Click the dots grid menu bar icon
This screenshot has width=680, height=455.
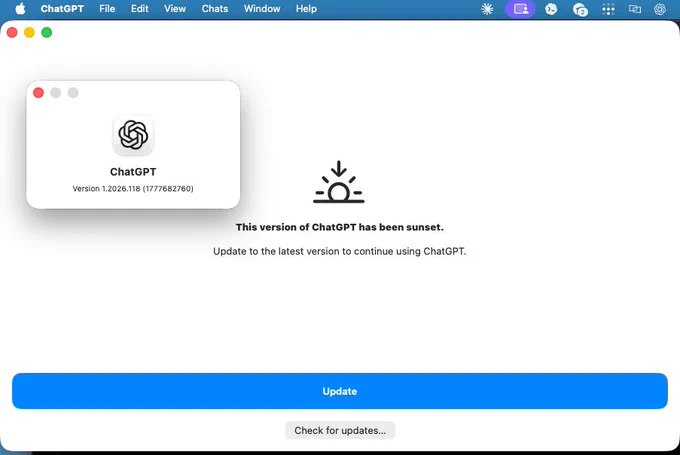tap(608, 9)
